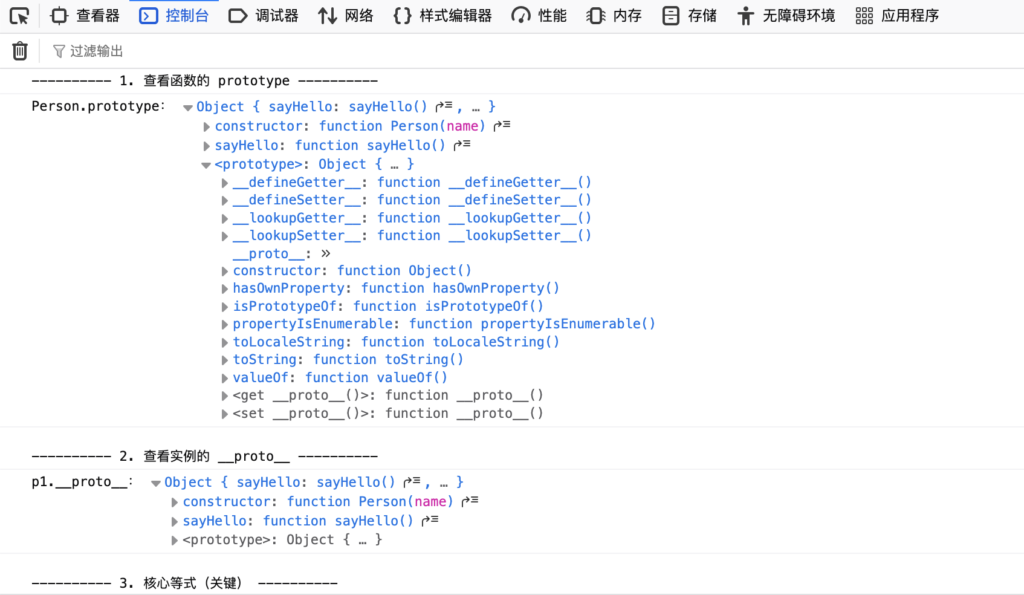
Task: Expand <prototype> under p1.__proto__
Action: (175, 540)
